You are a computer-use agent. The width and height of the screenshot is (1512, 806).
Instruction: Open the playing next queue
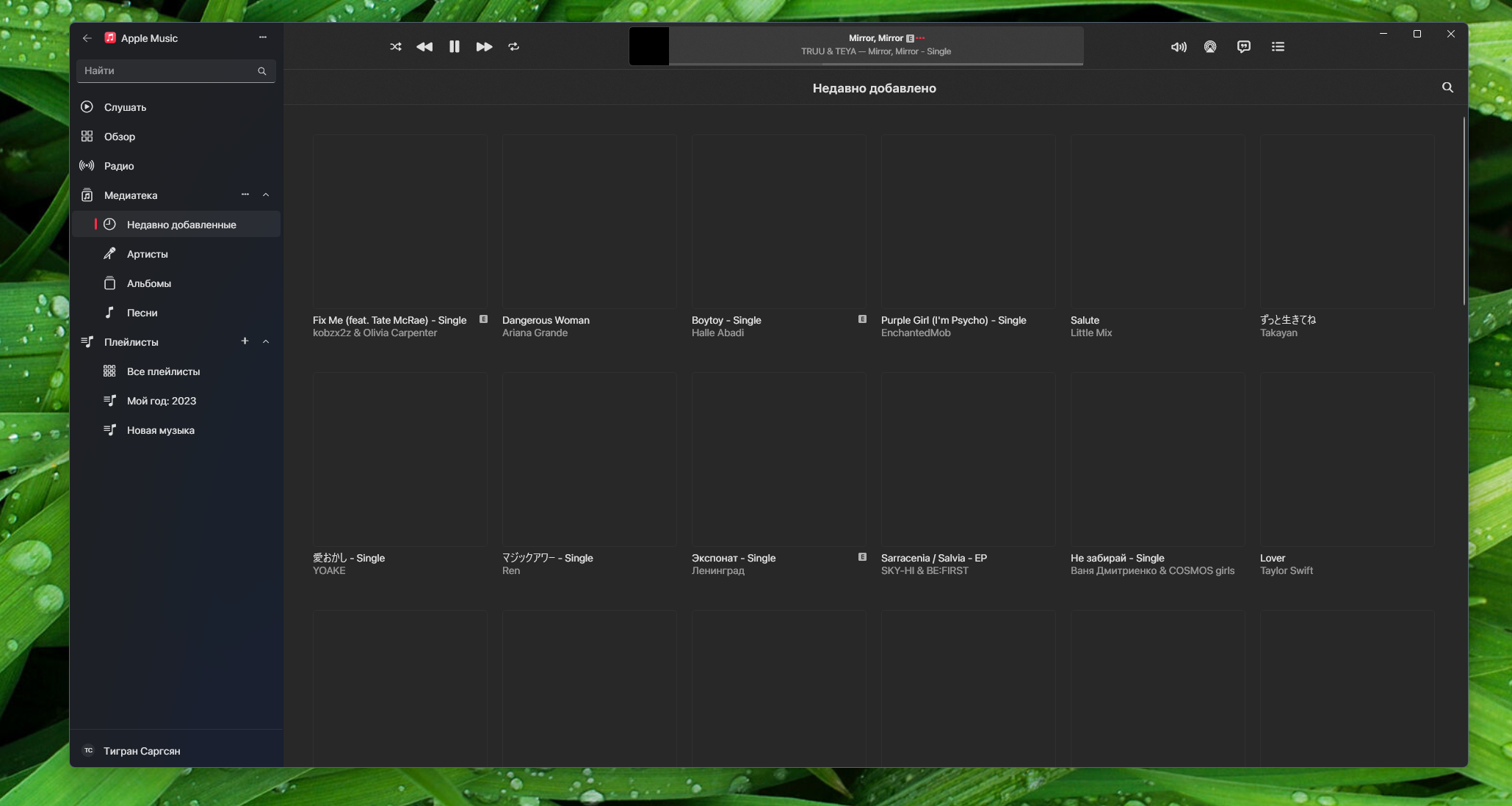(1278, 47)
